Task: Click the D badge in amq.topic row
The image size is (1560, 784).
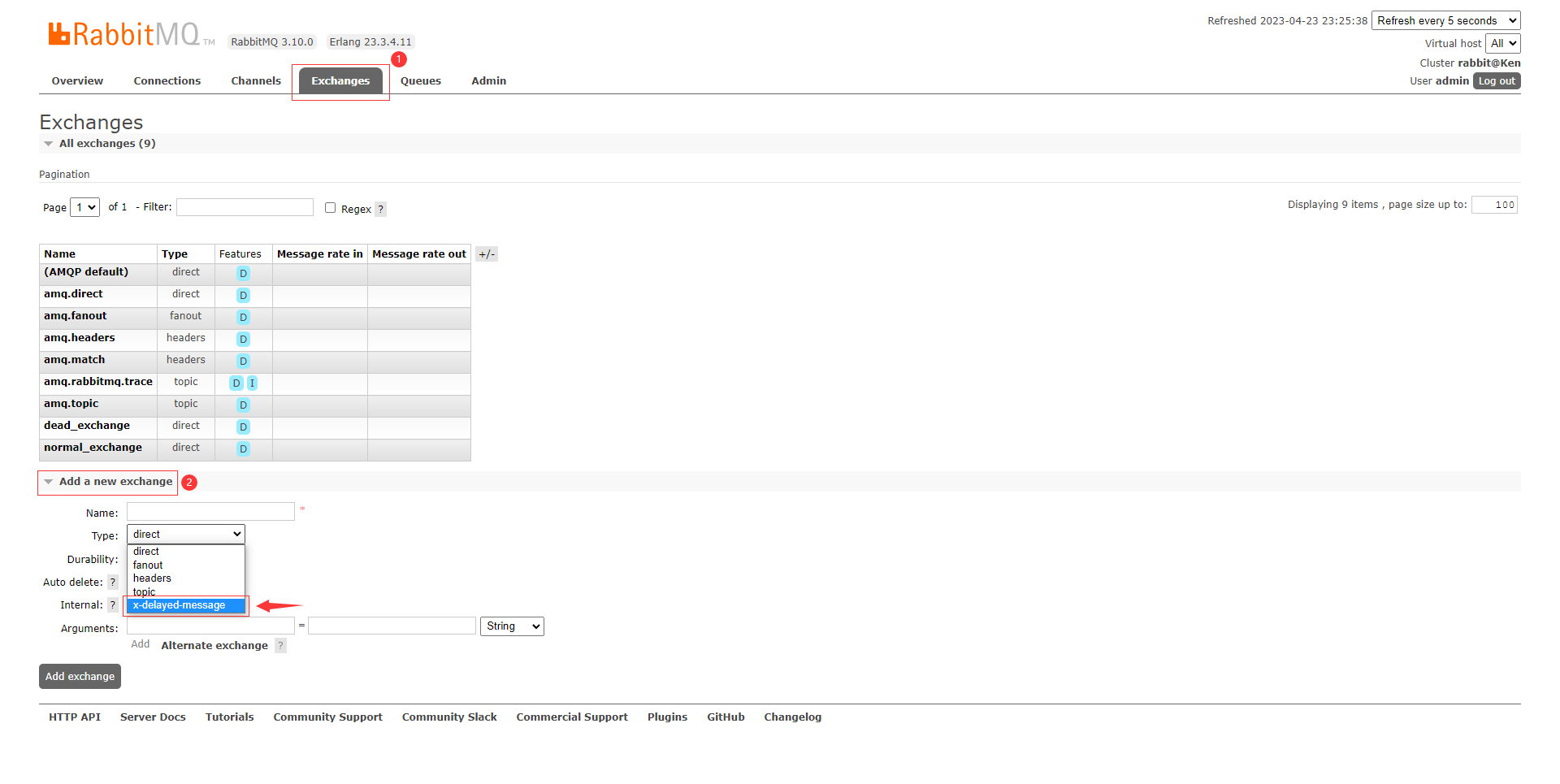Action: (x=243, y=405)
